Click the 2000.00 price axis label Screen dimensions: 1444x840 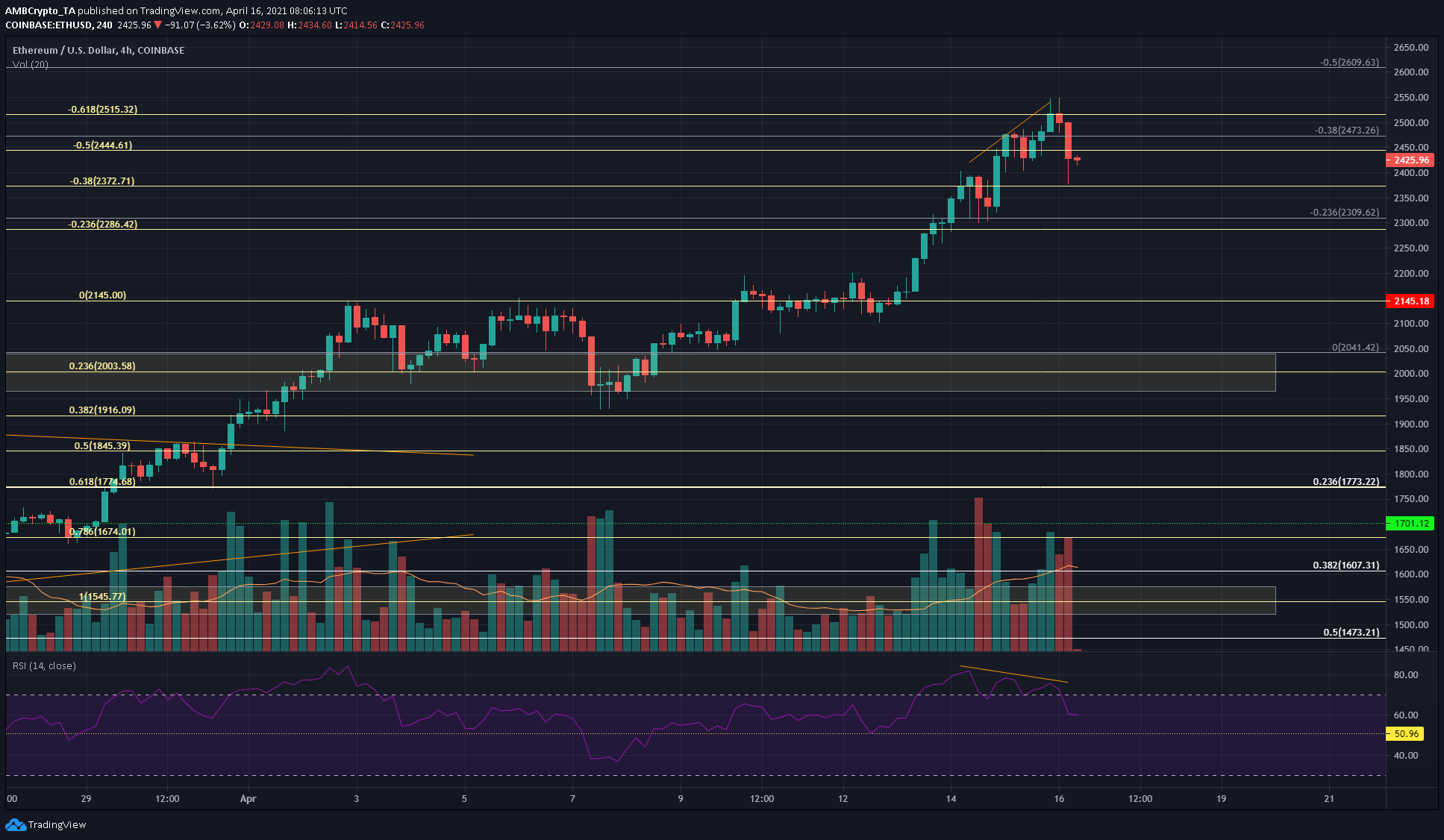point(1411,374)
